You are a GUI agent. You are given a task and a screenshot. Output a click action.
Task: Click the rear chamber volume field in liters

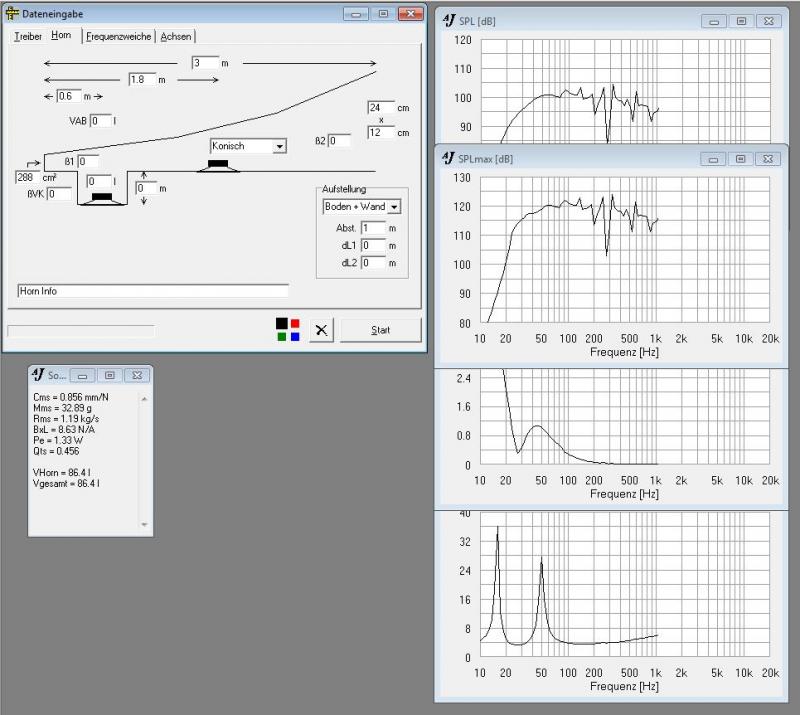pos(99,182)
